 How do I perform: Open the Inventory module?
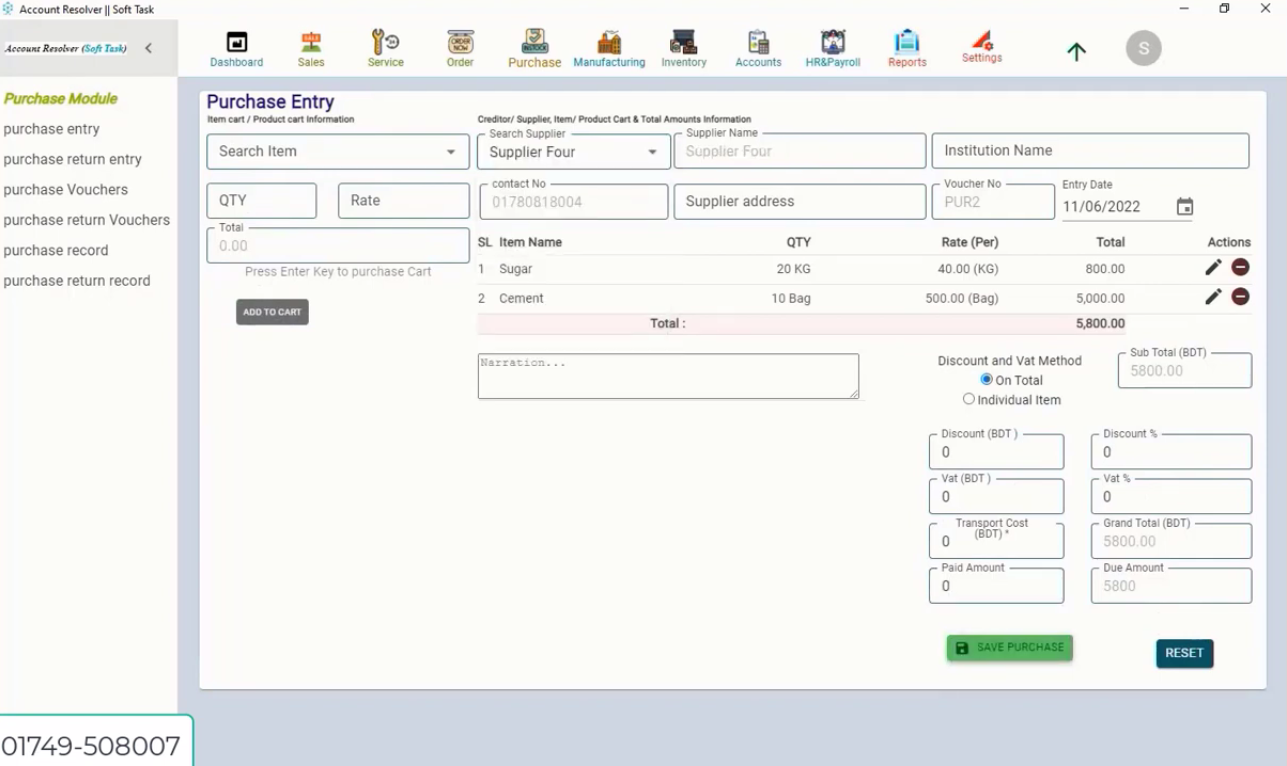683,48
